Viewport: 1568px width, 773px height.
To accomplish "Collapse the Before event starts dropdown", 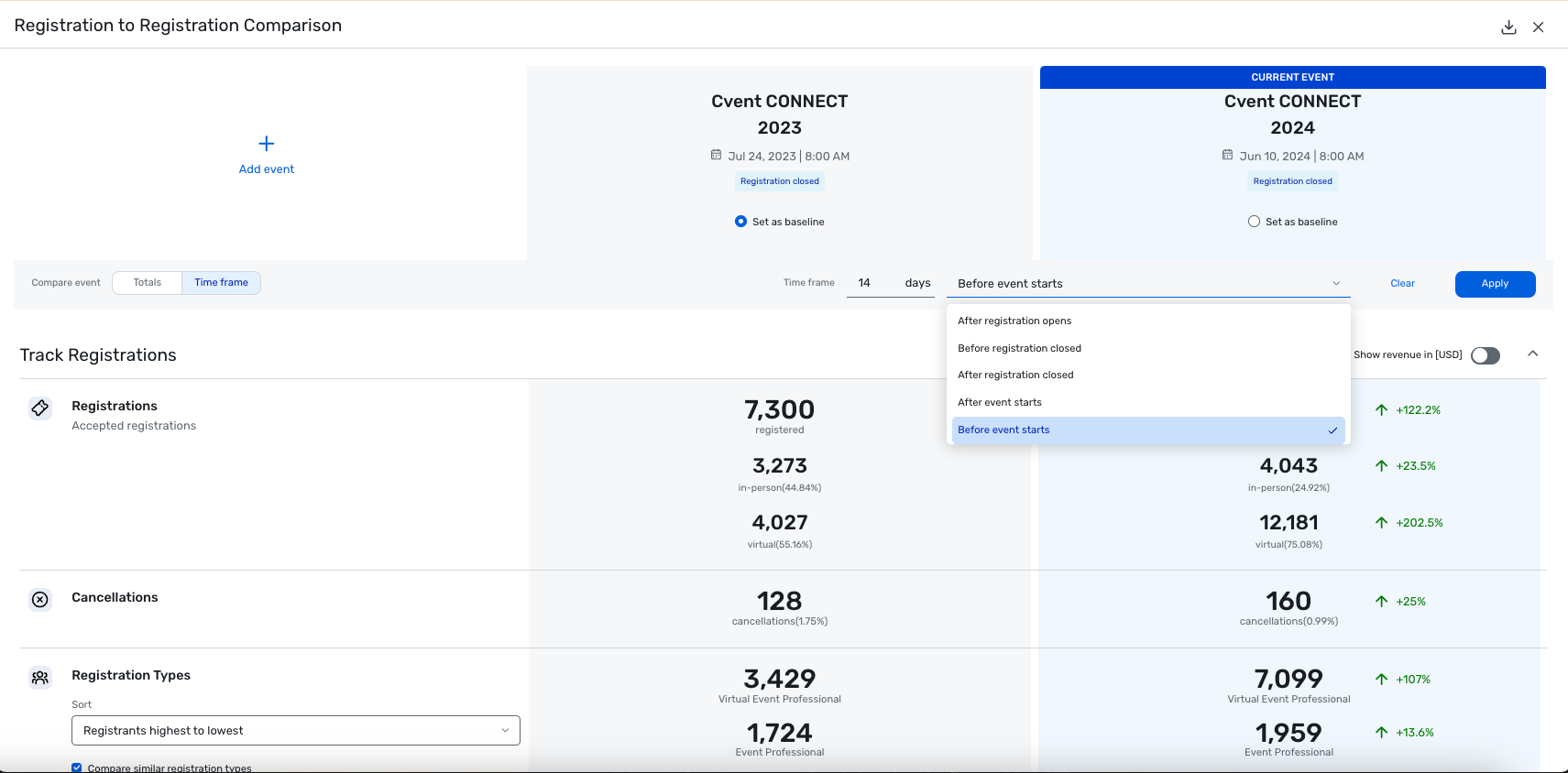I will [x=1148, y=284].
